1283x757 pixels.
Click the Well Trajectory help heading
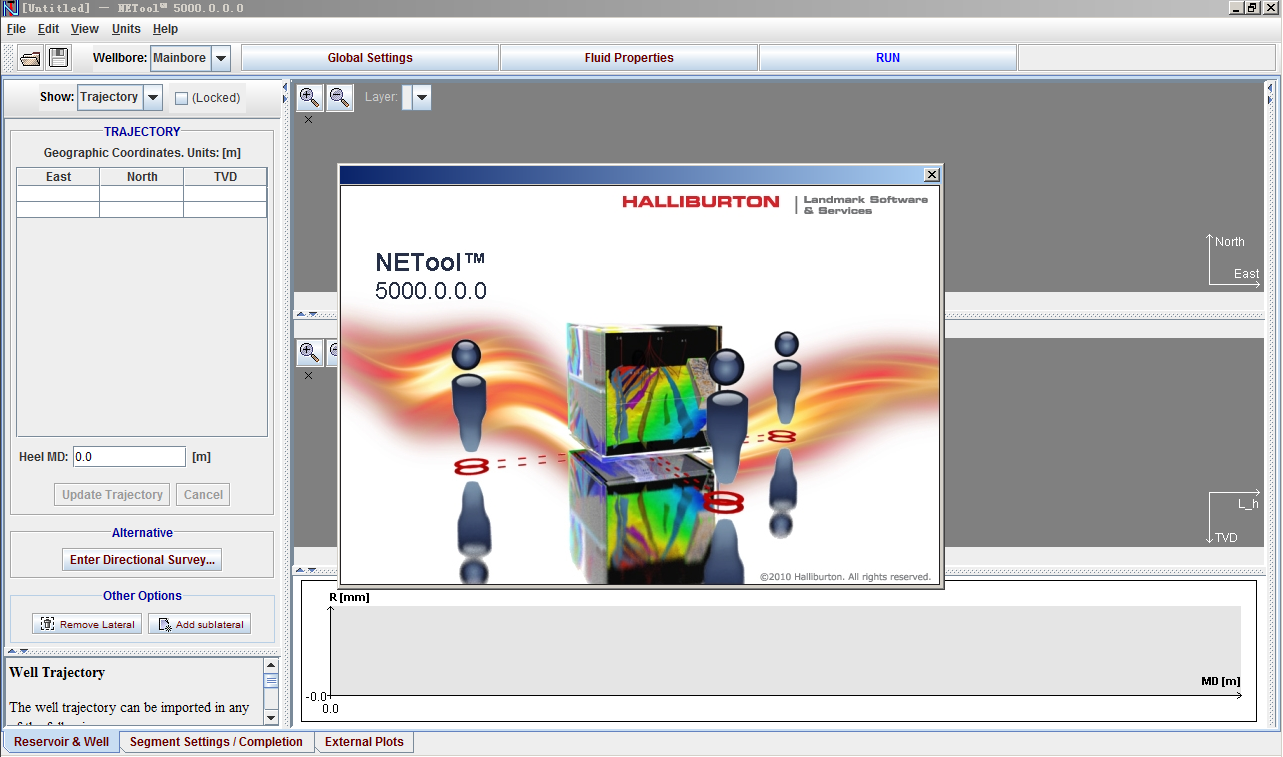tap(57, 672)
